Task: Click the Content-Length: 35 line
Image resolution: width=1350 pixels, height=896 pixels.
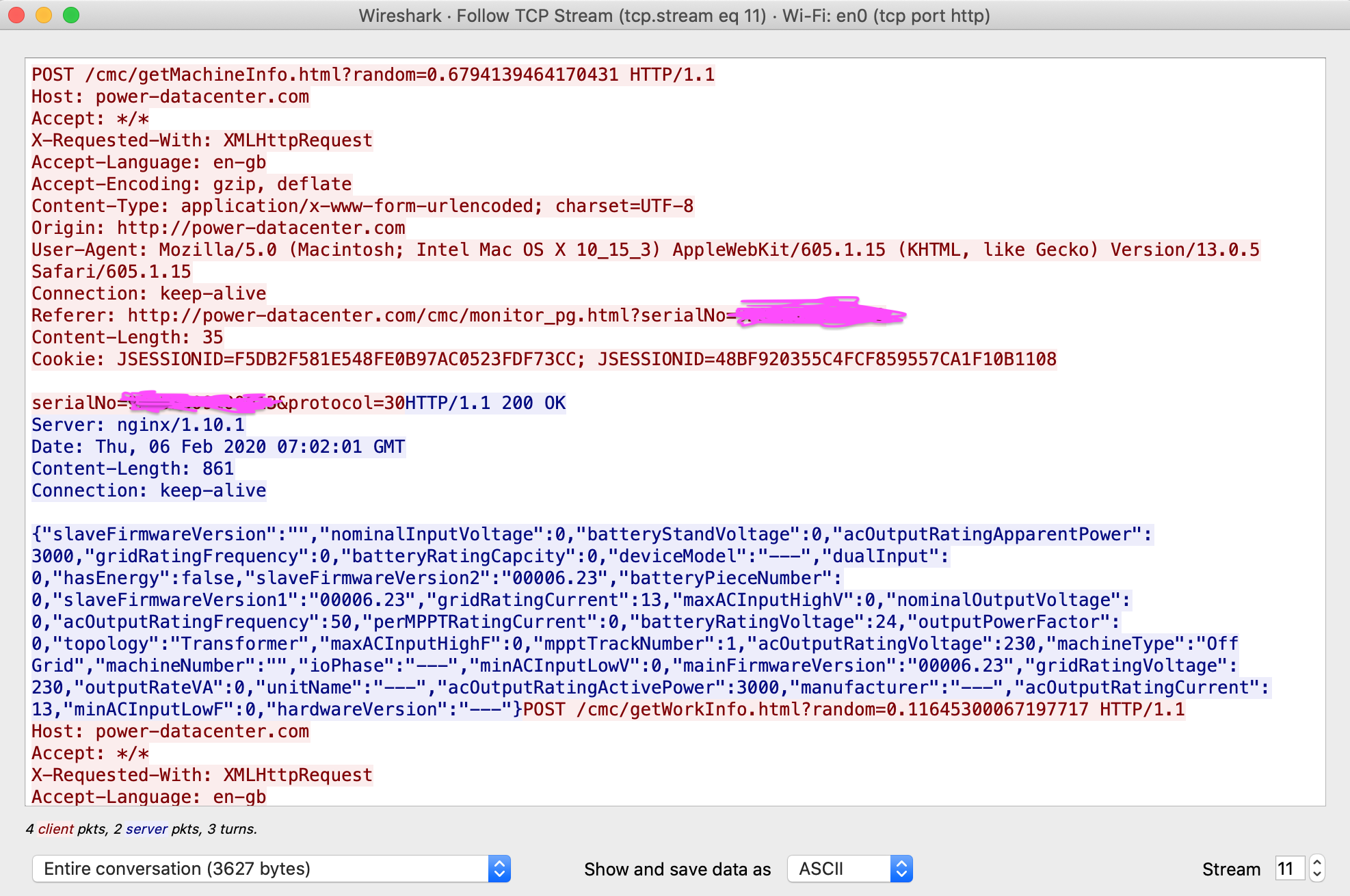Action: 127,337
